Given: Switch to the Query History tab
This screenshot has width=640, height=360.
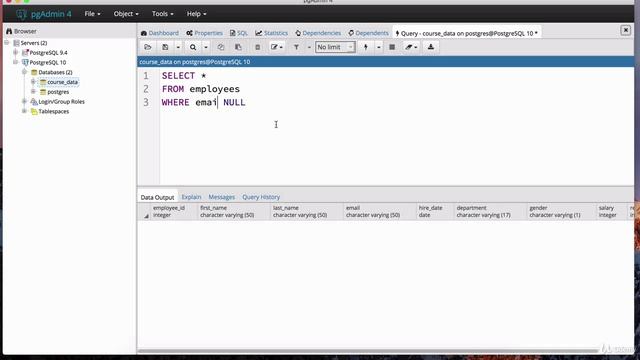Looking at the screenshot, I should tap(261, 197).
